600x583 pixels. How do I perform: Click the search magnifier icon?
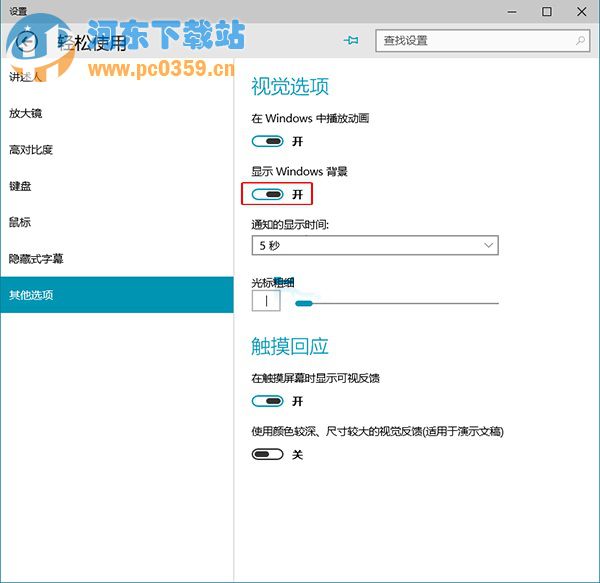(x=580, y=40)
